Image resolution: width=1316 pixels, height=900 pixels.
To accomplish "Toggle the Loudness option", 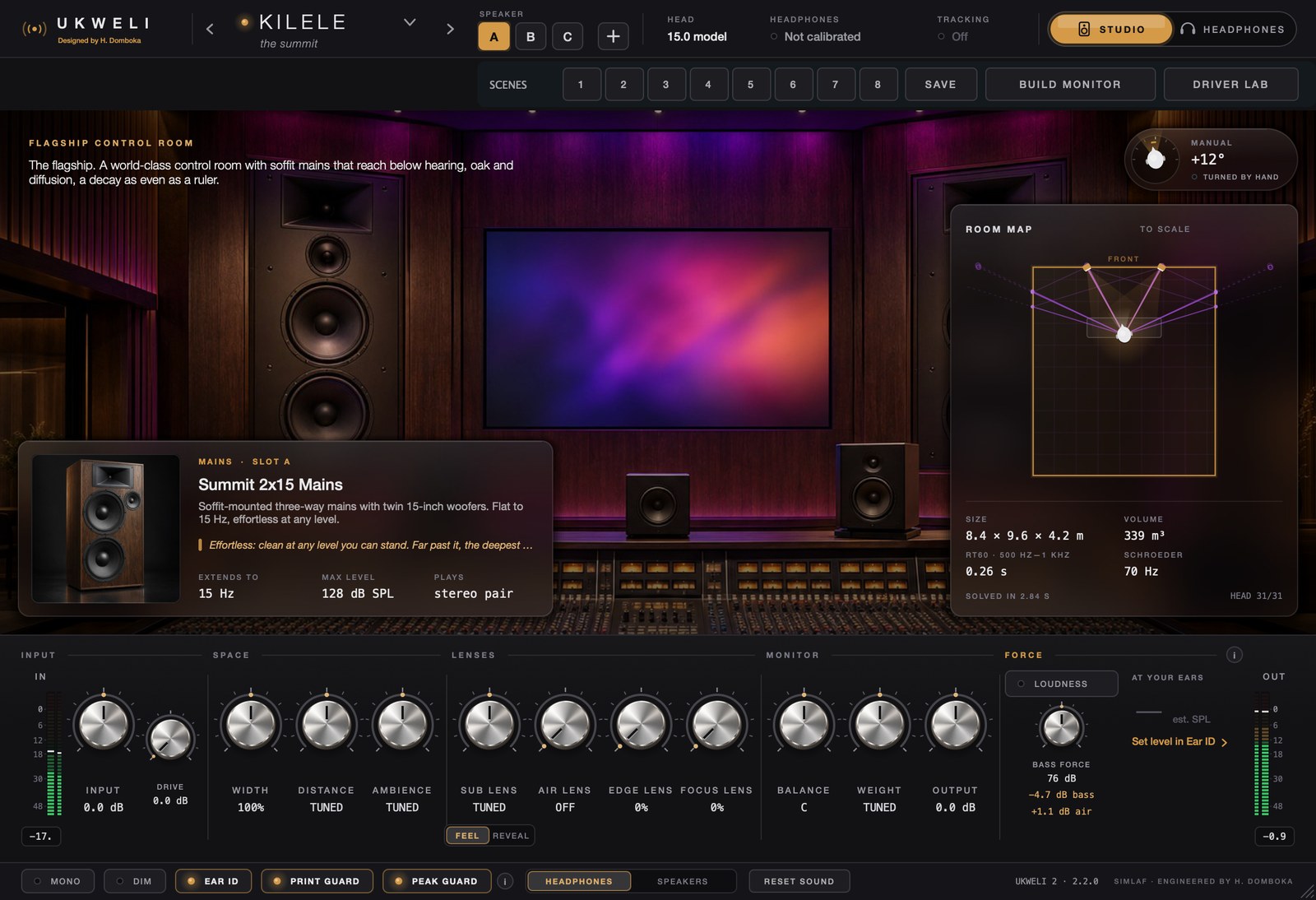I will point(1061,684).
